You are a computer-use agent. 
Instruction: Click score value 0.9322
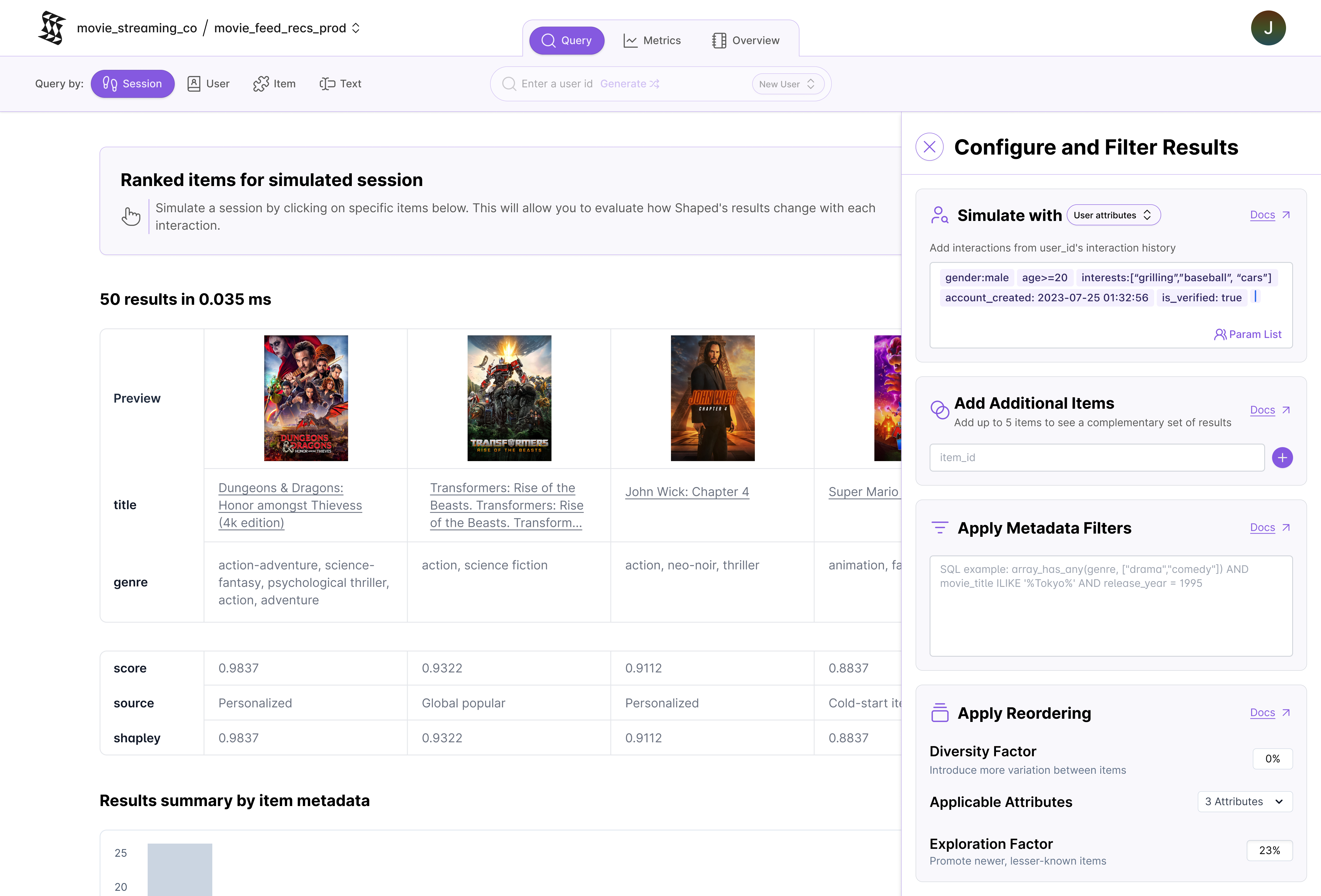pyautogui.click(x=442, y=667)
